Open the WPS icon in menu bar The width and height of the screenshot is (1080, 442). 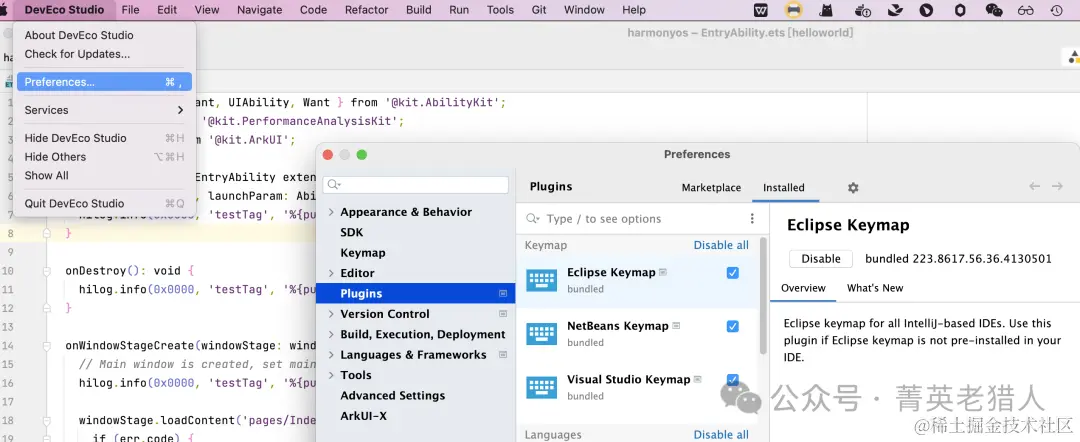click(x=761, y=10)
